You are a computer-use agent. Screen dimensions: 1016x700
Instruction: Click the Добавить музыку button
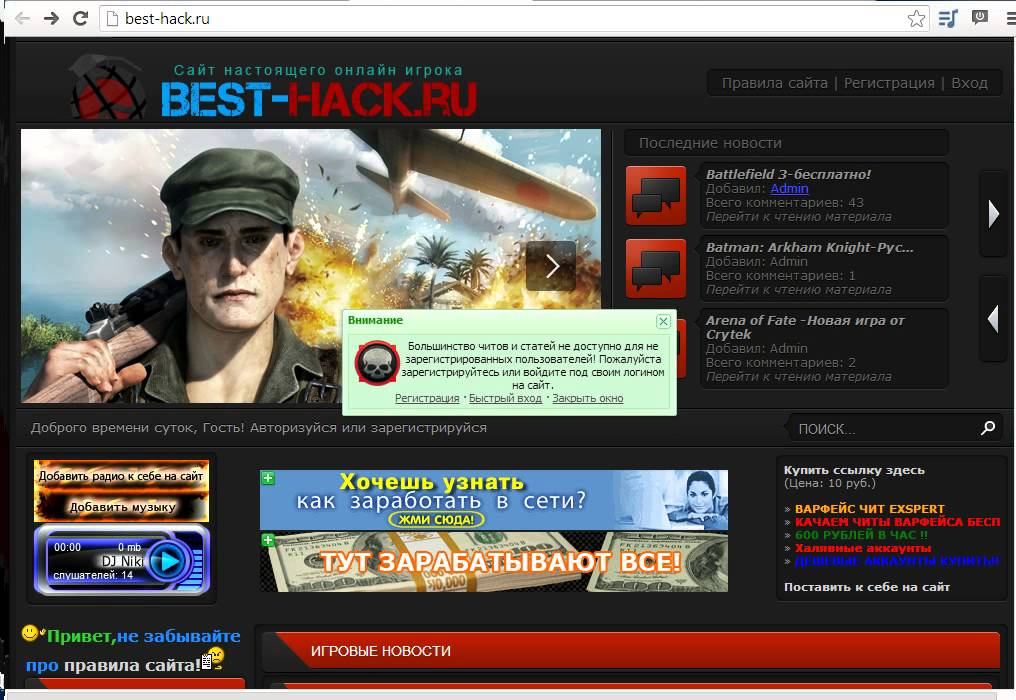(122, 507)
